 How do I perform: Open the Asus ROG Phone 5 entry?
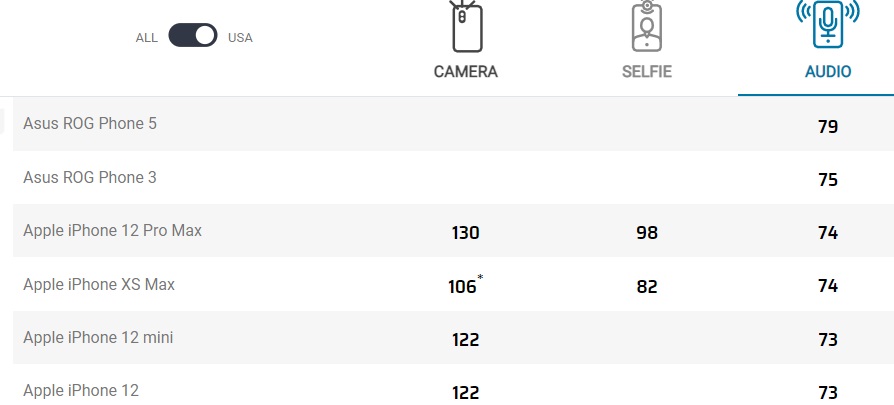tap(90, 124)
